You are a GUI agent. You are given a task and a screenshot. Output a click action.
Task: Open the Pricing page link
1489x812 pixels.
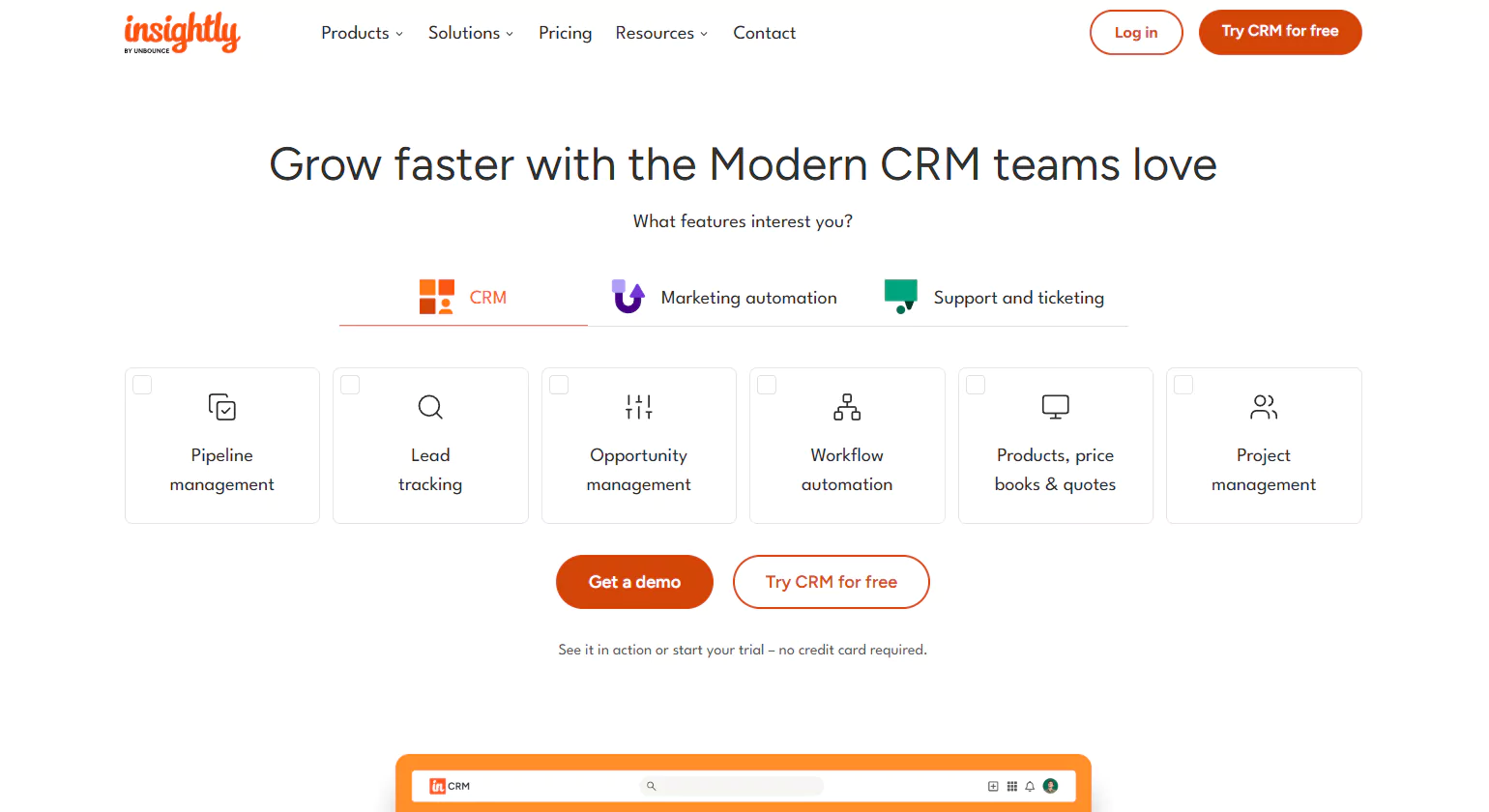click(x=565, y=33)
